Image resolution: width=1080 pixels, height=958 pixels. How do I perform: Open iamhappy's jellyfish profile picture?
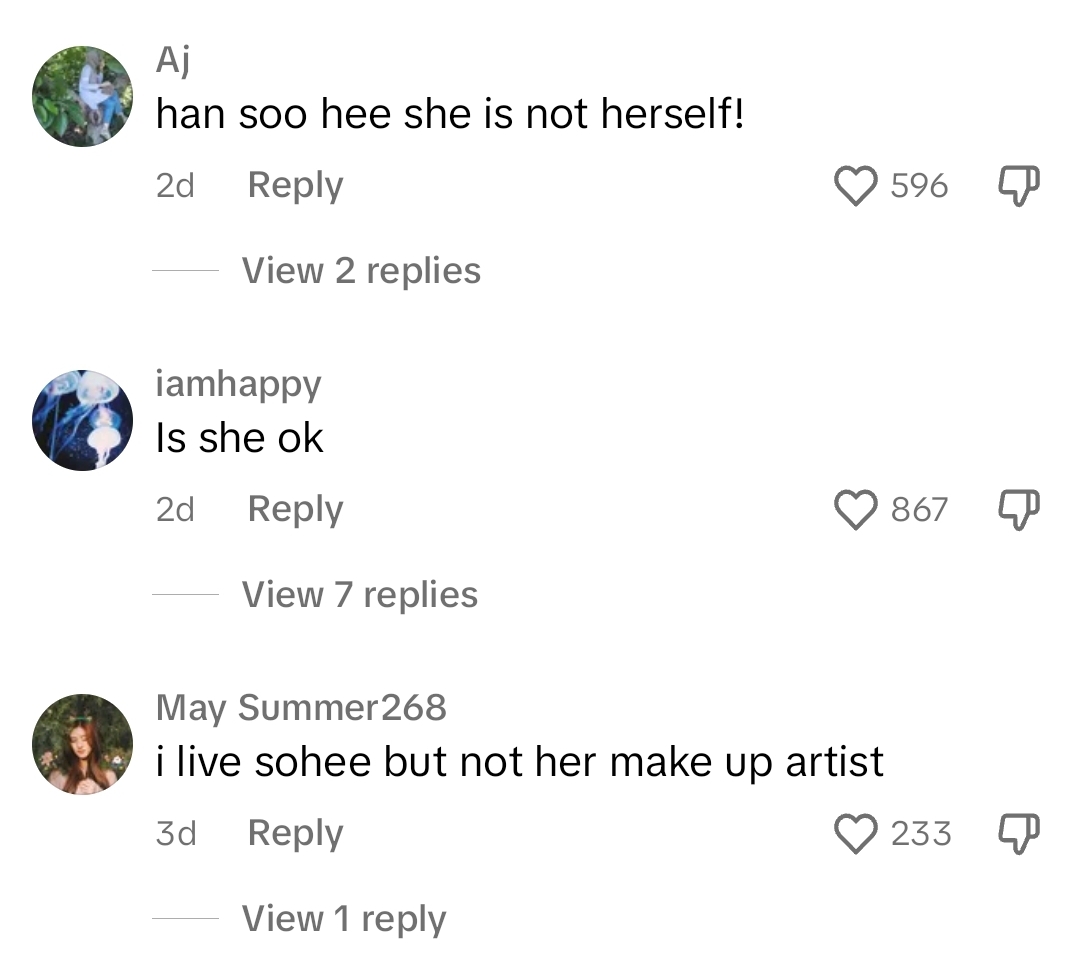83,419
